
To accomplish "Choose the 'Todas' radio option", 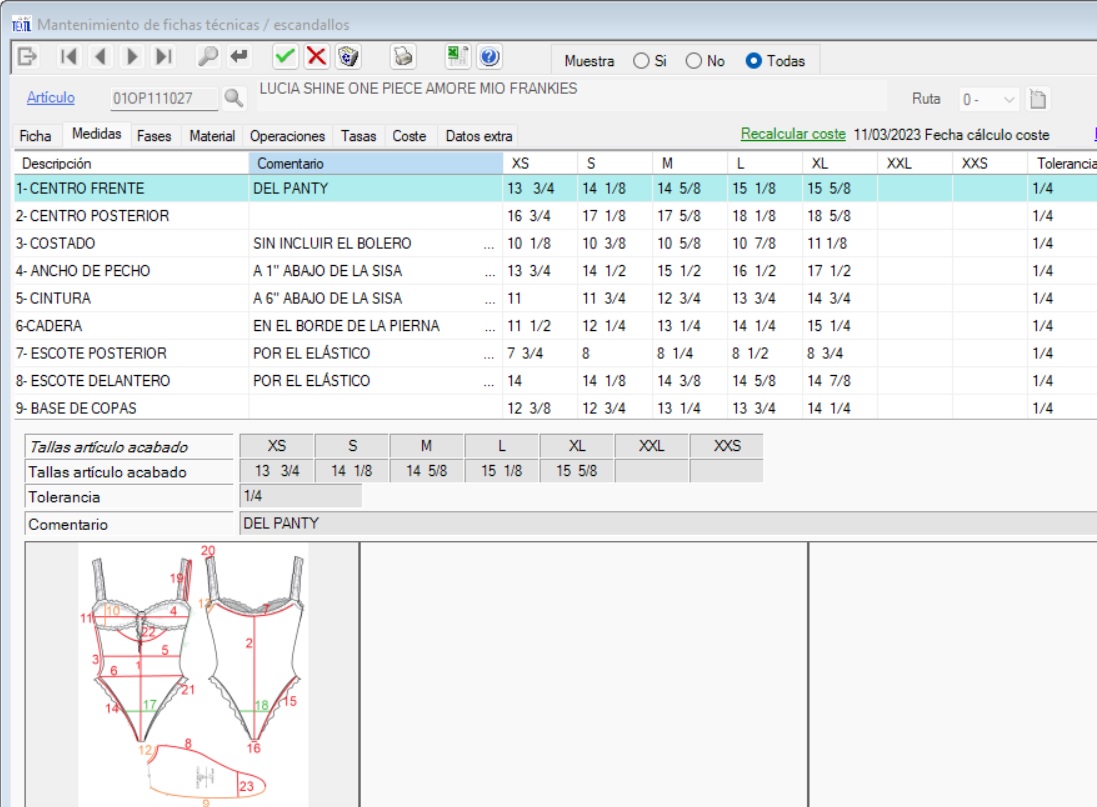I will pos(754,61).
